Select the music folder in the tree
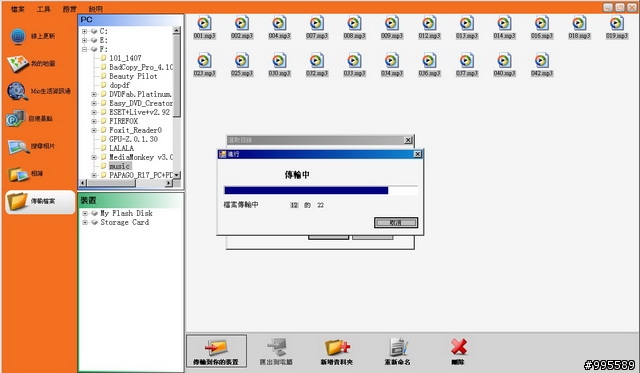 [x=120, y=166]
